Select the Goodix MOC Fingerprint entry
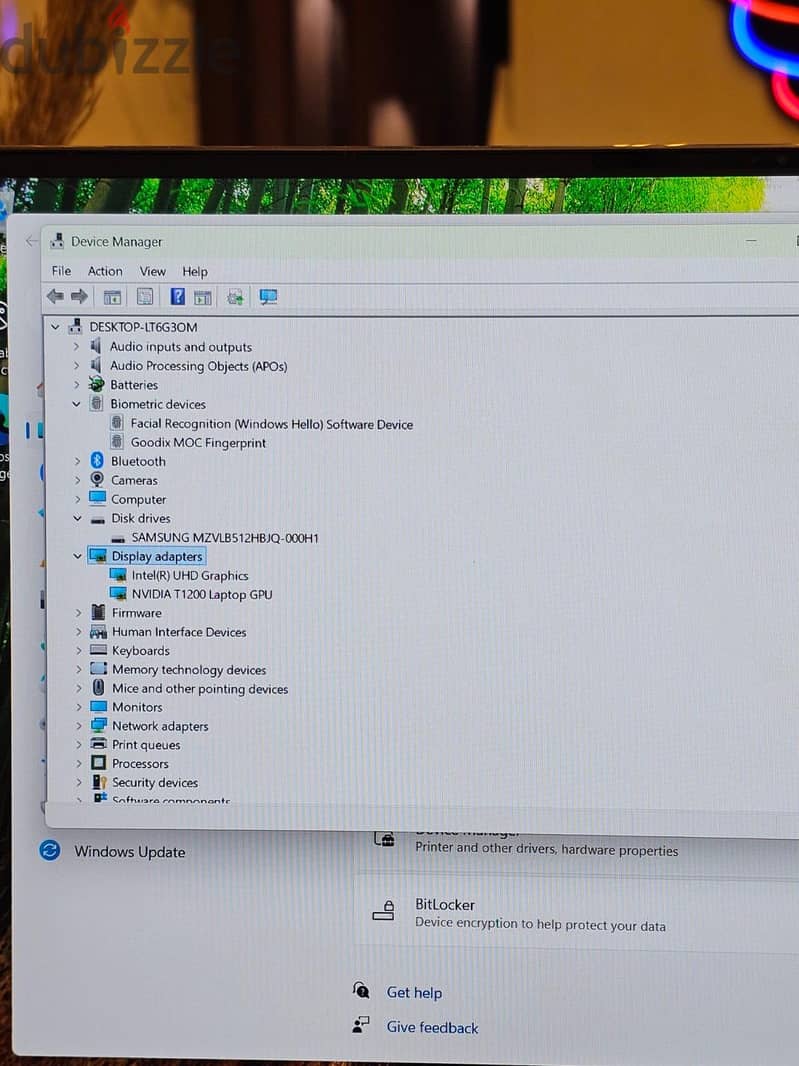Image resolution: width=799 pixels, height=1066 pixels. coord(199,443)
